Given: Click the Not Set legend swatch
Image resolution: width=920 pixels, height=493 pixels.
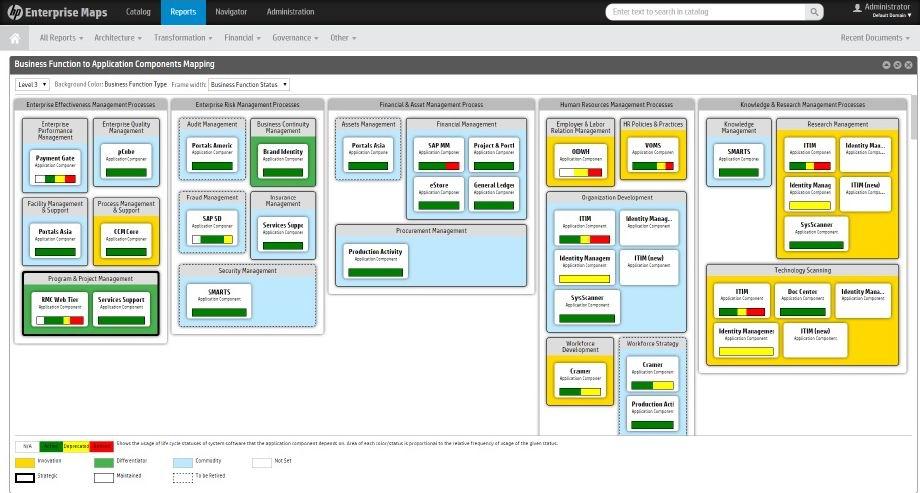Looking at the screenshot, I should tap(262, 462).
